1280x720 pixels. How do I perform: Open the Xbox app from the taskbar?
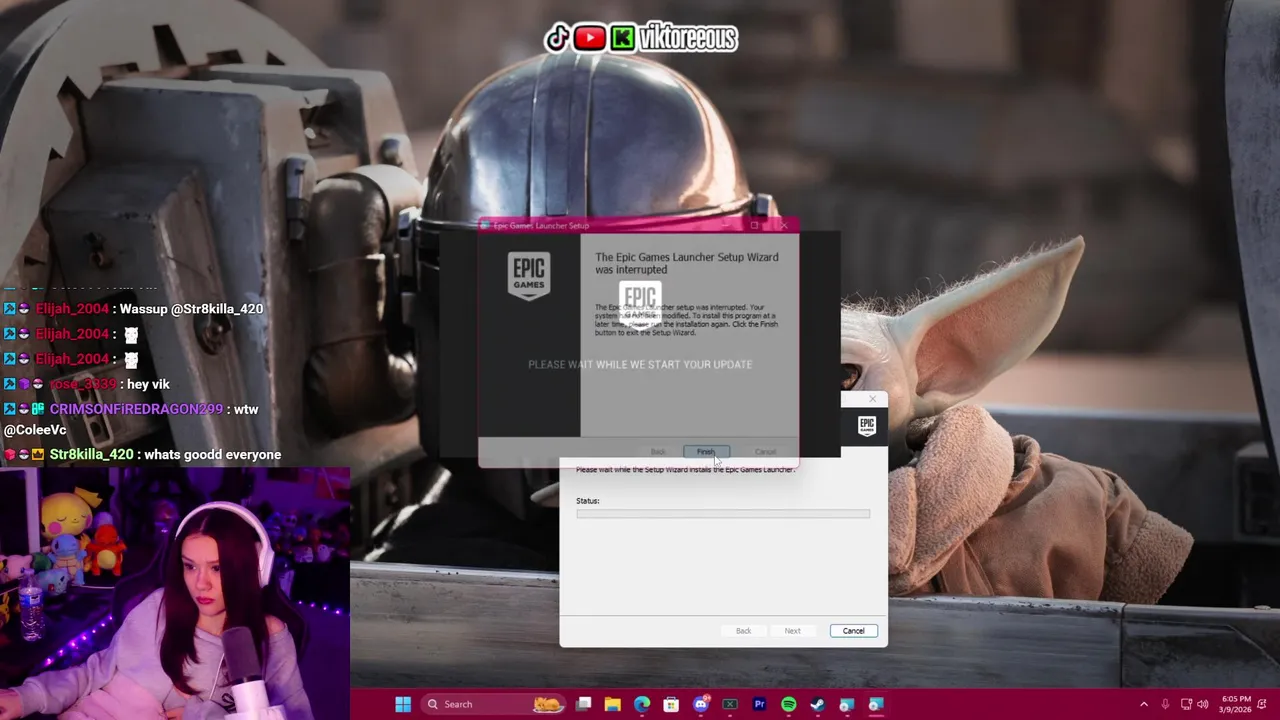click(x=730, y=704)
